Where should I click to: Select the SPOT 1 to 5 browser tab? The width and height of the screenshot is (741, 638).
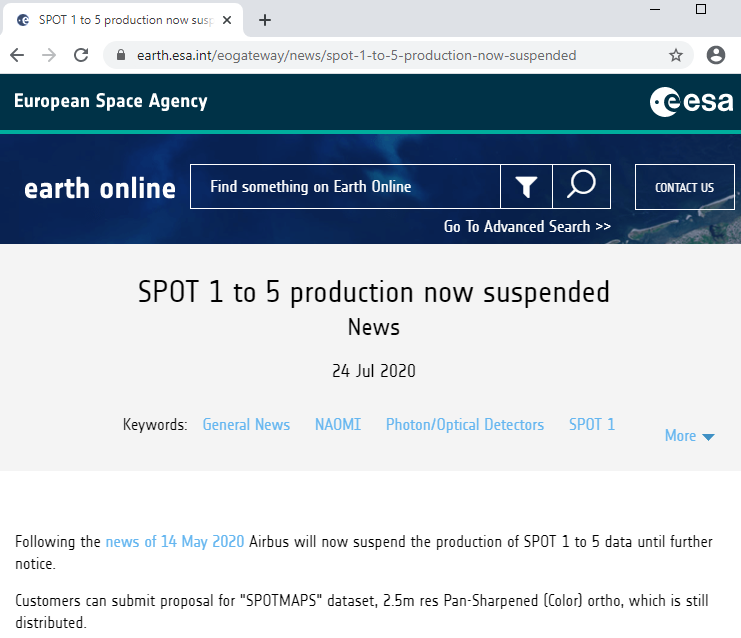pyautogui.click(x=120, y=20)
